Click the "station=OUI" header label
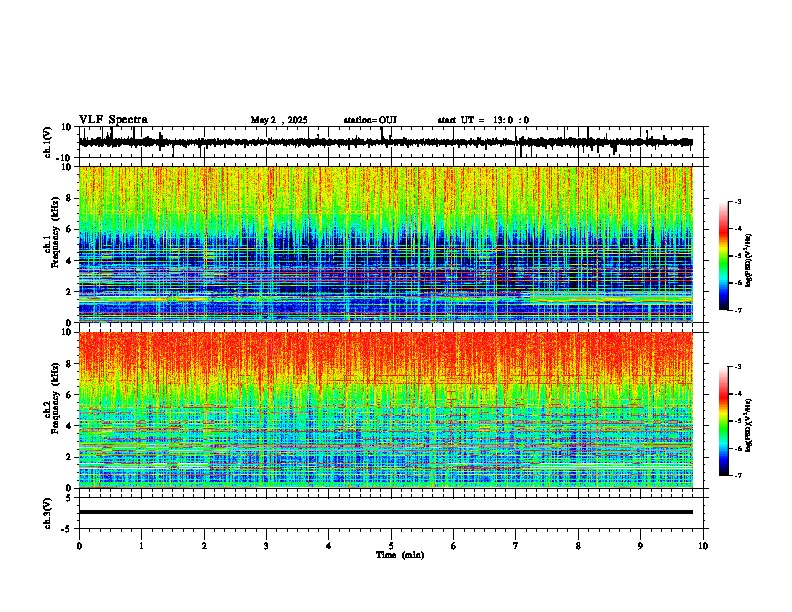Viewport: 792px width, 612px height. click(370, 120)
